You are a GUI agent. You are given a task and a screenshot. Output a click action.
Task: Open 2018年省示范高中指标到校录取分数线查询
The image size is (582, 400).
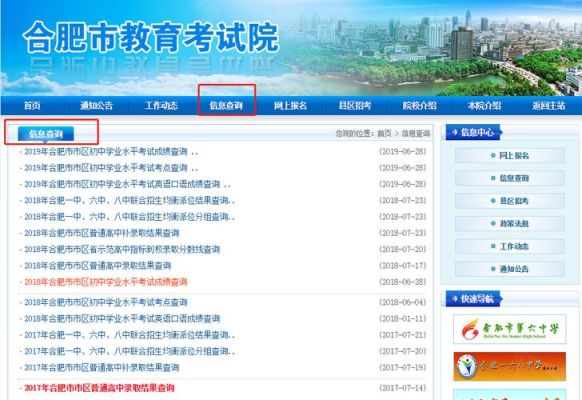tap(122, 250)
